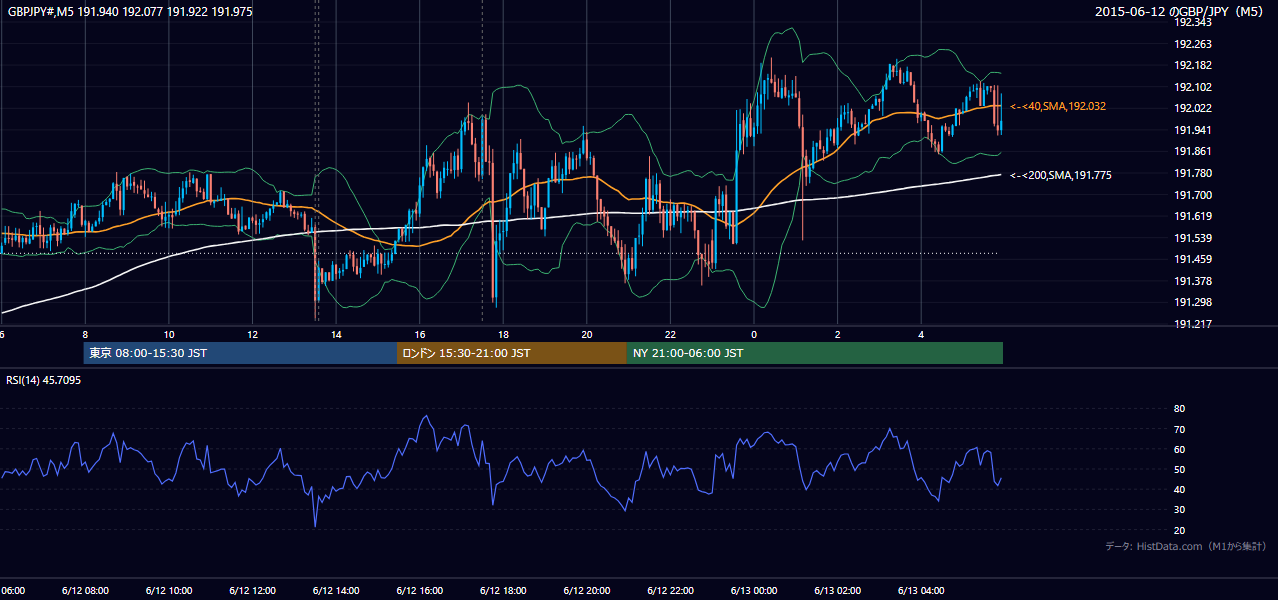
Task: Click the 2015-06-12 GBP/JPY (M5) title
Action: click(1180, 12)
